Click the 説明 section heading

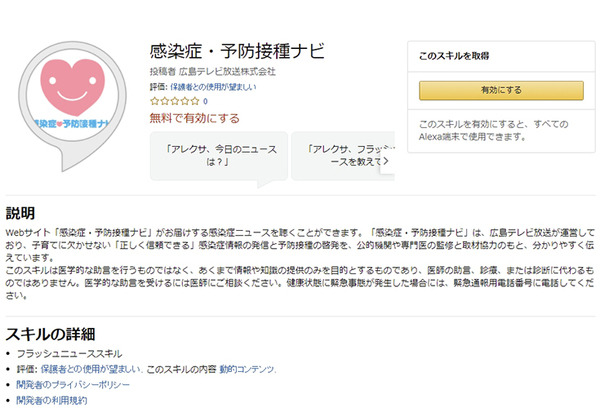pos(21,213)
